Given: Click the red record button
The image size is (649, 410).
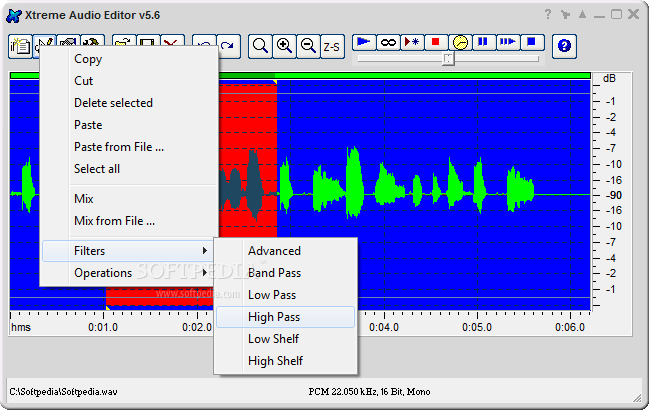Looking at the screenshot, I should pyautogui.click(x=435, y=42).
